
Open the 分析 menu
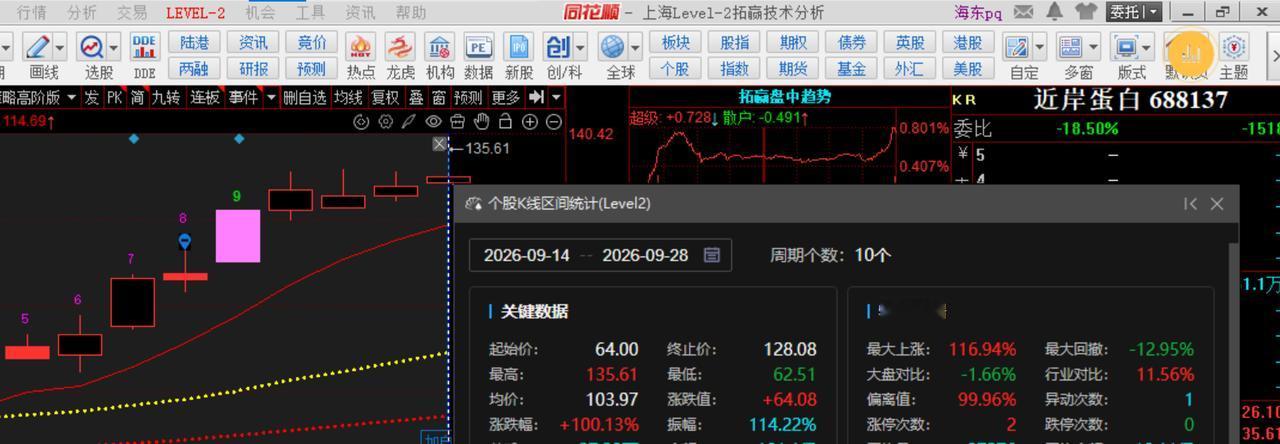tap(82, 12)
